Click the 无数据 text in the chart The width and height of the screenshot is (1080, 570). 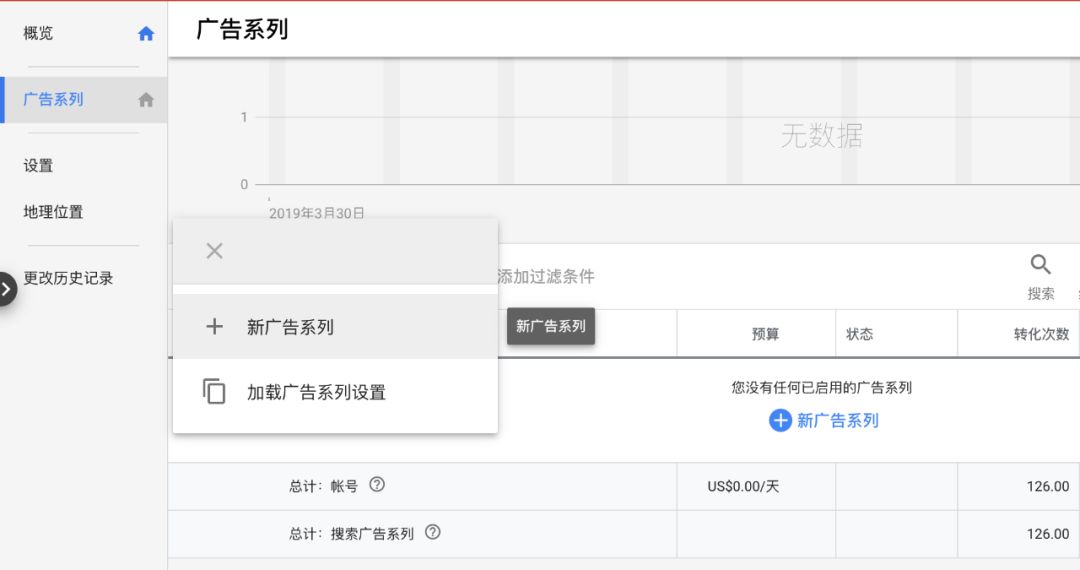click(822, 136)
